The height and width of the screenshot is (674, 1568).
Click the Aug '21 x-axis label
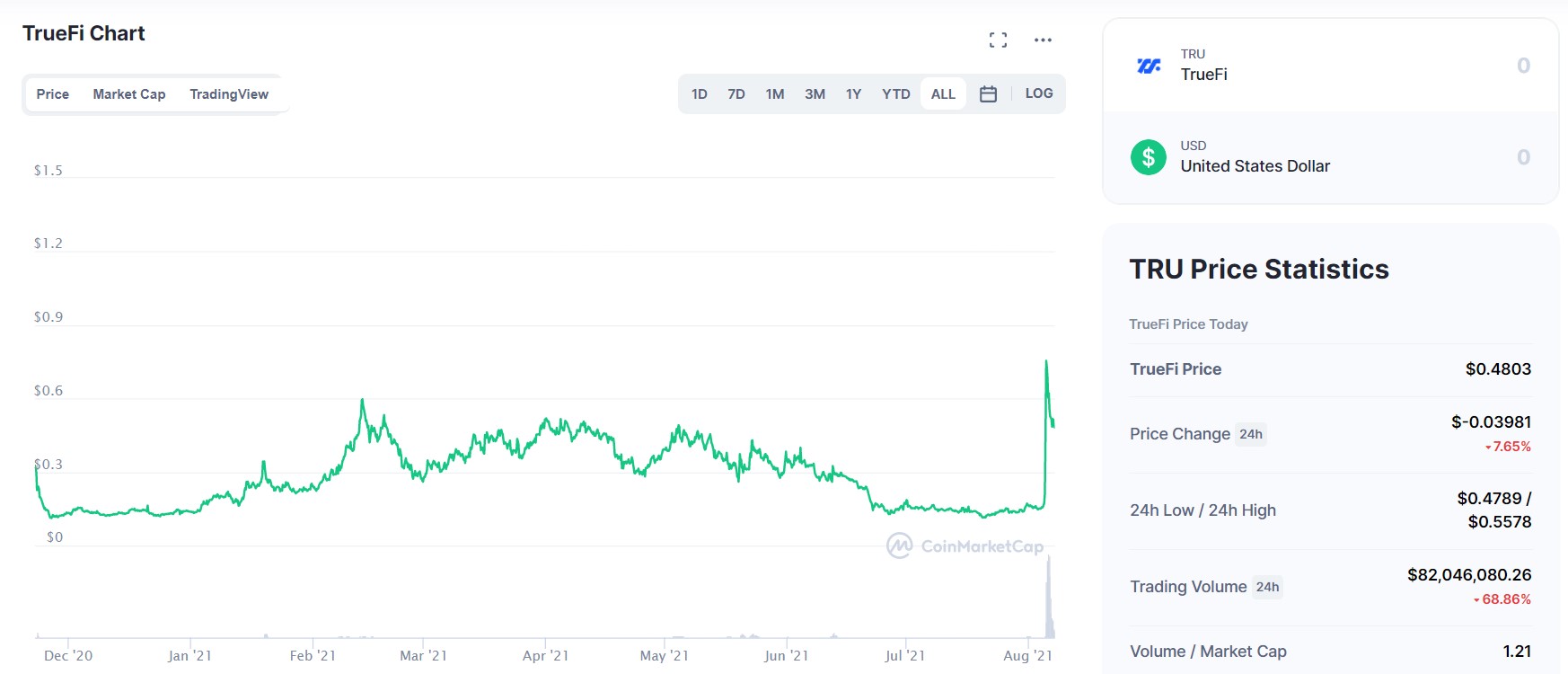(x=1027, y=655)
